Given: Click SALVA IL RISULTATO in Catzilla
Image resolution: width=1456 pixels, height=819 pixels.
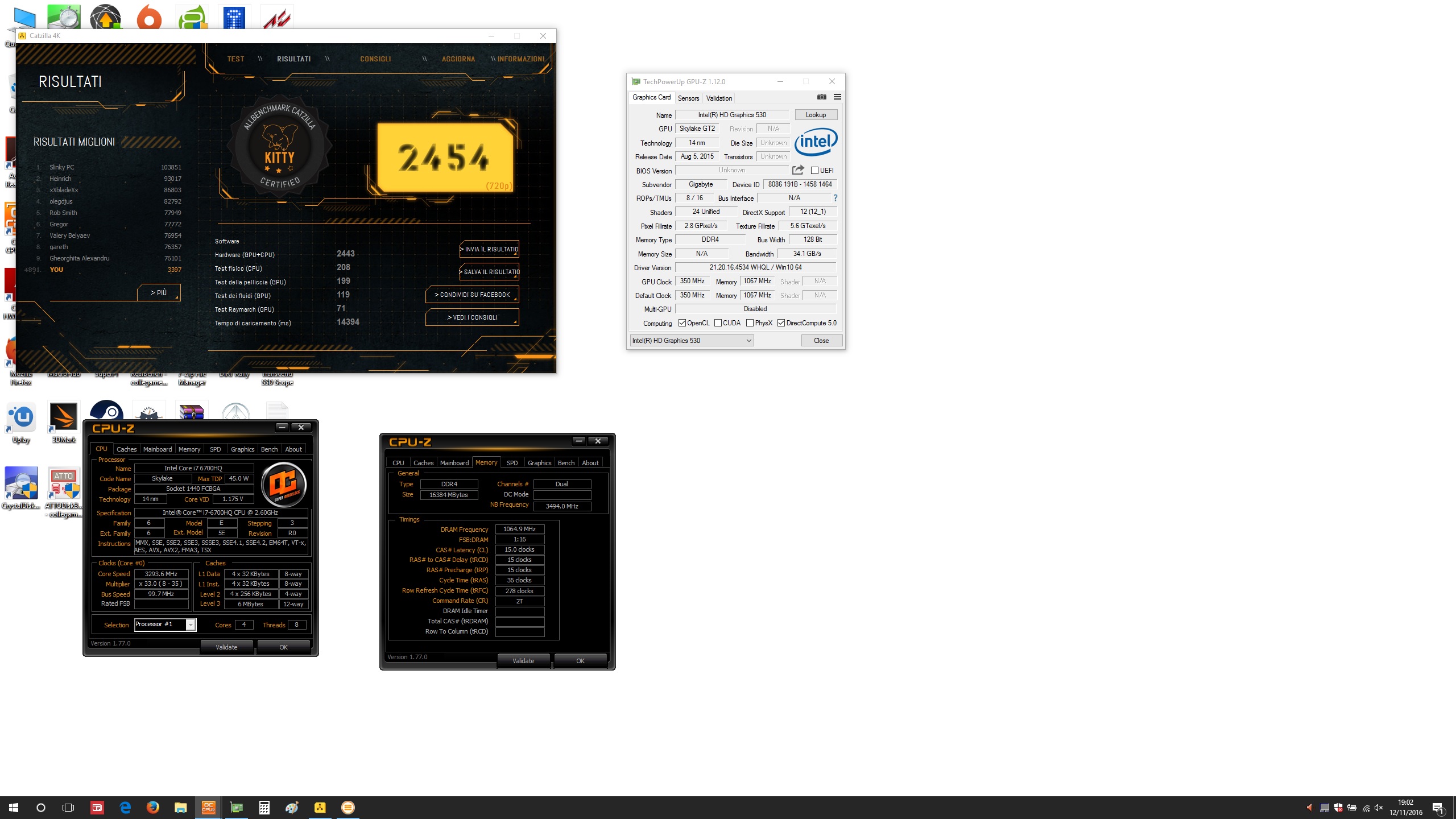Looking at the screenshot, I should 489,272.
